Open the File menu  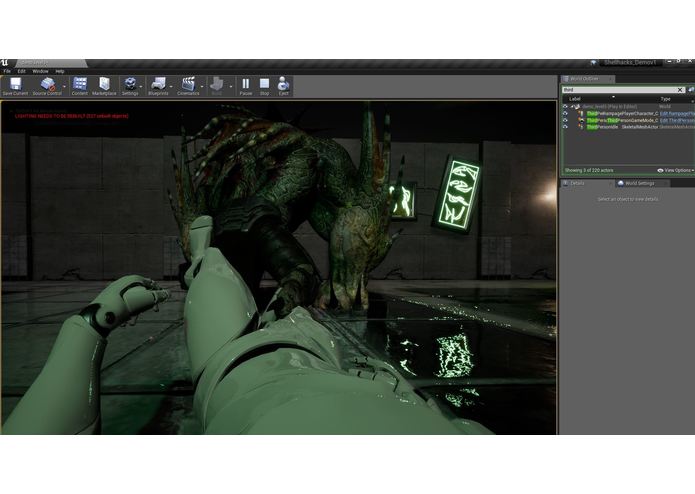[7, 71]
